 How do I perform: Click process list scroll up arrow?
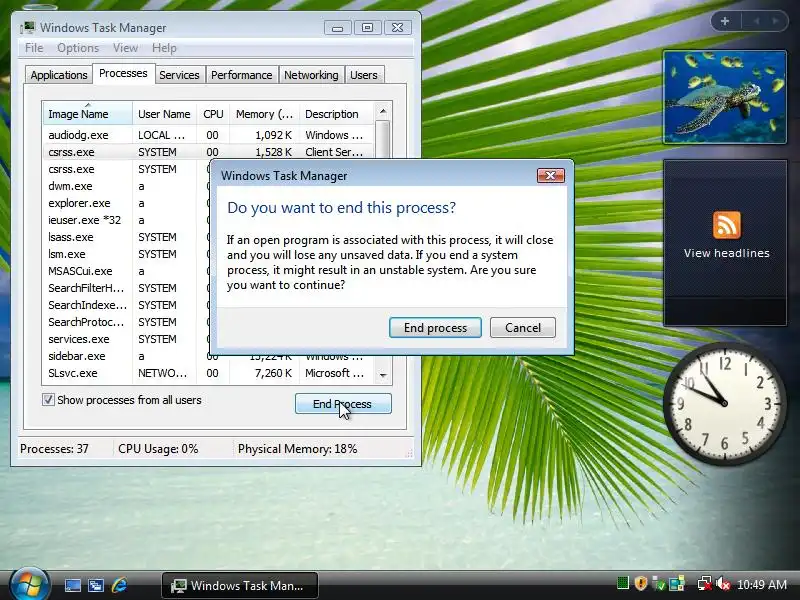tap(383, 111)
